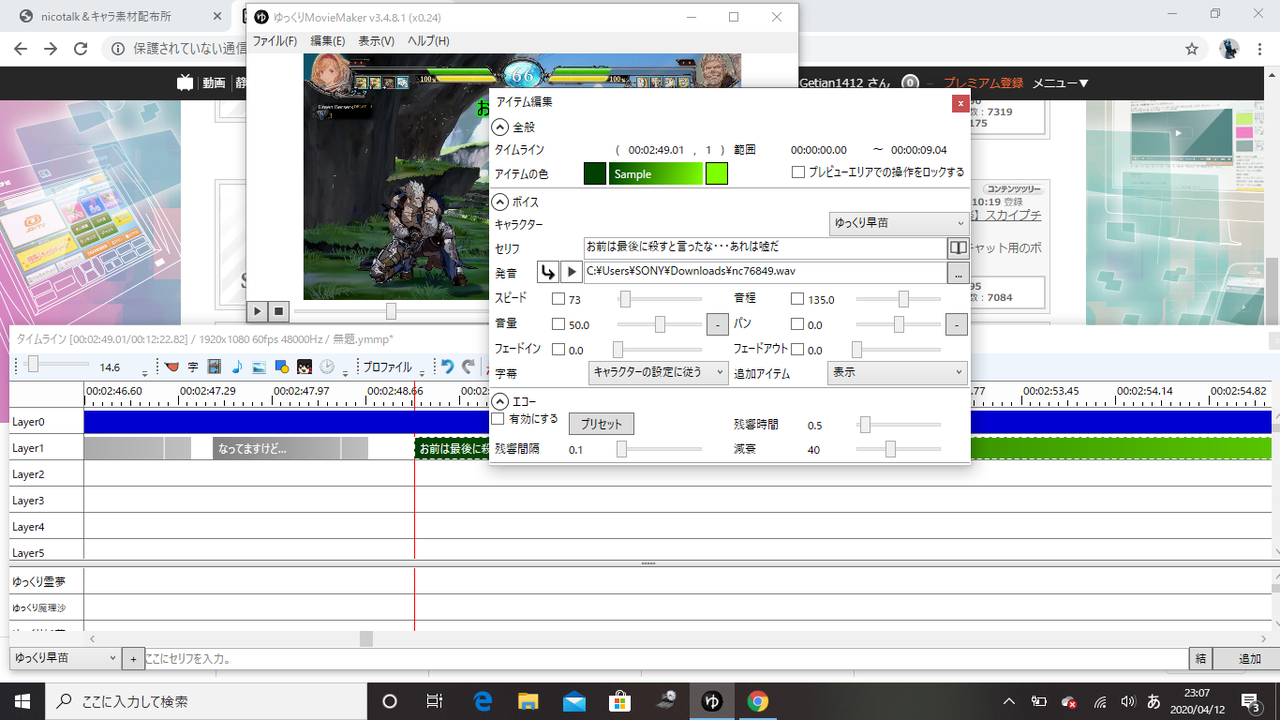Undo the last timeline action
The width and height of the screenshot is (1280, 720).
coord(447,367)
